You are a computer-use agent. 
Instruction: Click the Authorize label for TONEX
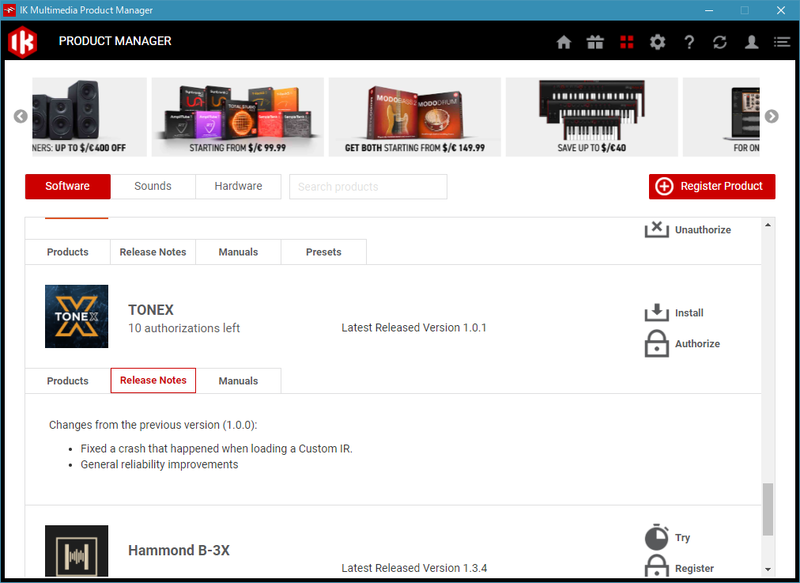(697, 344)
